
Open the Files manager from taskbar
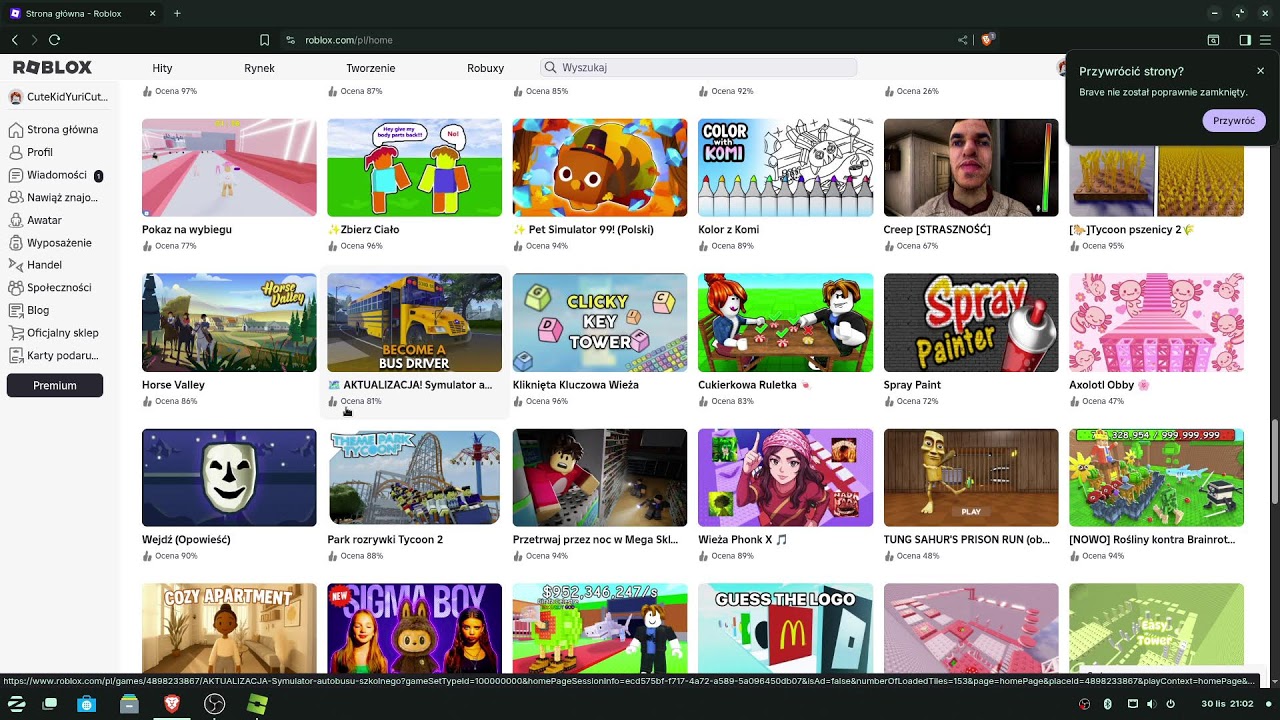tap(129, 704)
